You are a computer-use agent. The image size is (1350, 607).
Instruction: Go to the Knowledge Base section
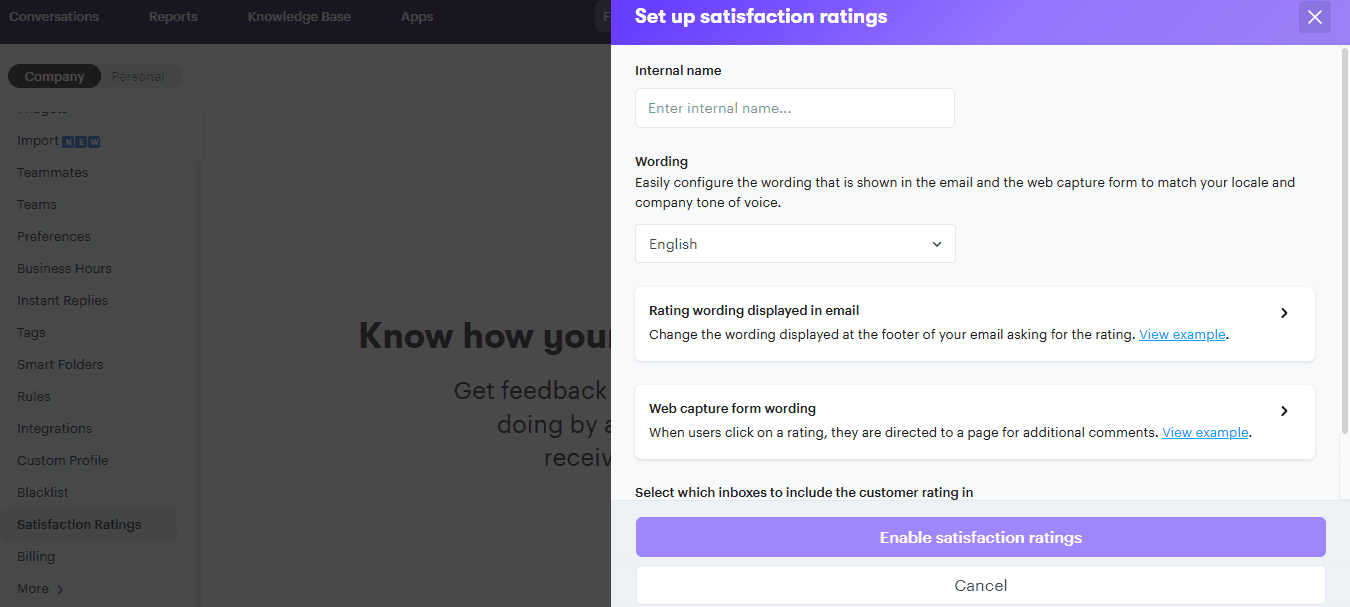(x=299, y=16)
